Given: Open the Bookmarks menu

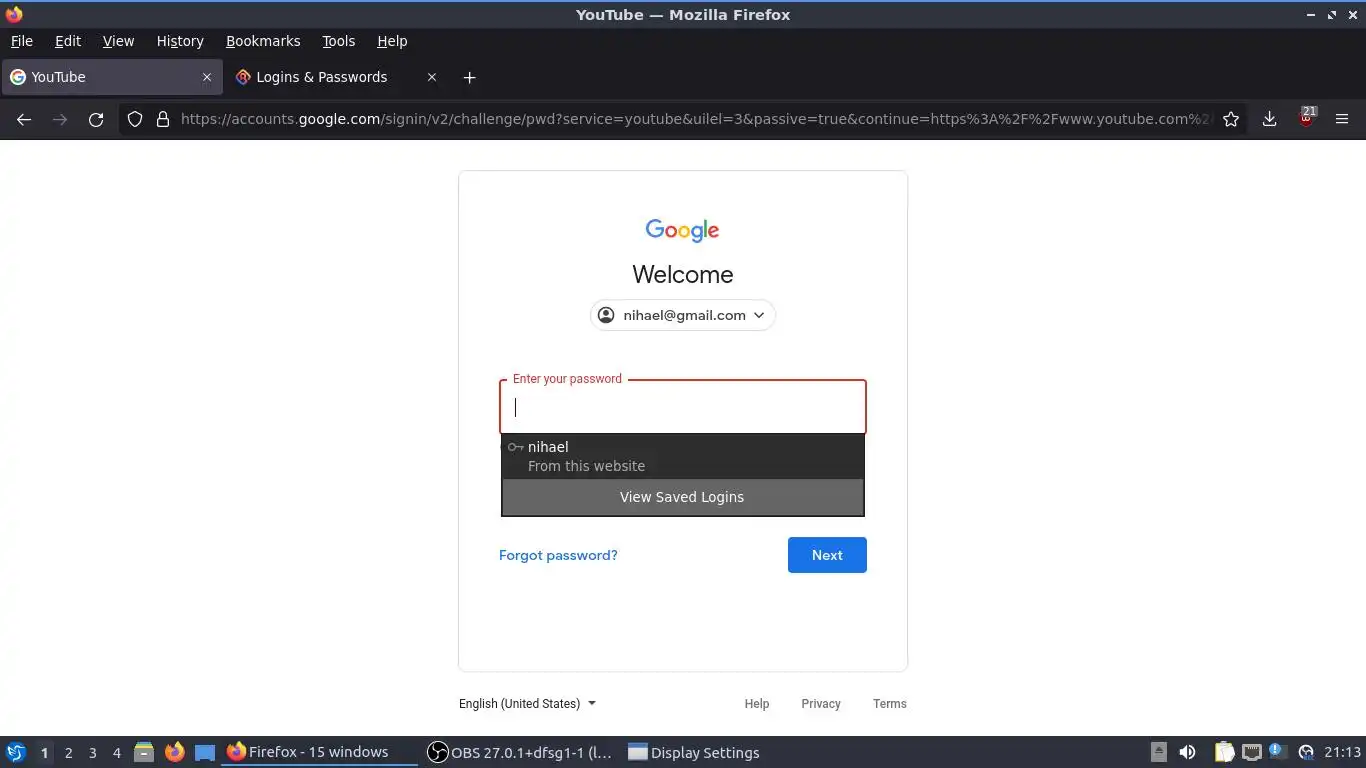Looking at the screenshot, I should click(263, 41).
